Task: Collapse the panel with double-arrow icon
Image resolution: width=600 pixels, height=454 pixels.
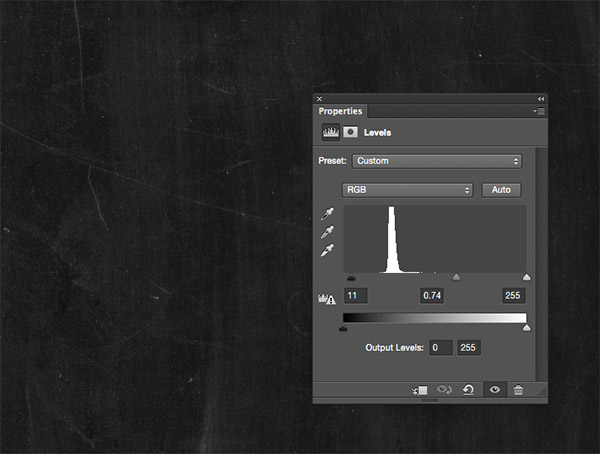Action: click(x=541, y=99)
